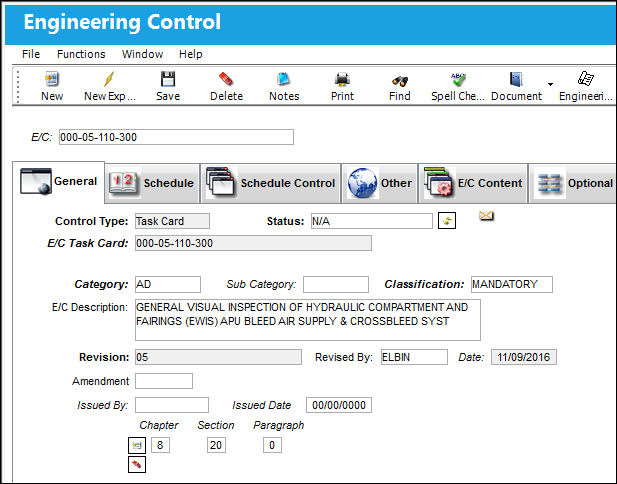
Task: Click the E/C Task Card label
Action: tap(88, 243)
